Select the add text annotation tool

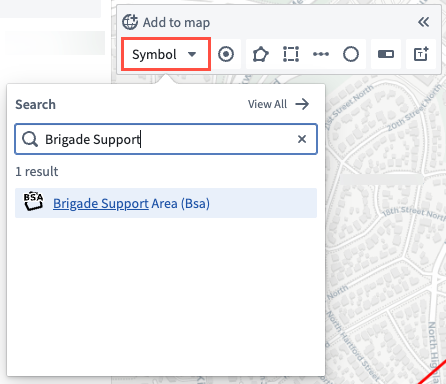coord(421,54)
